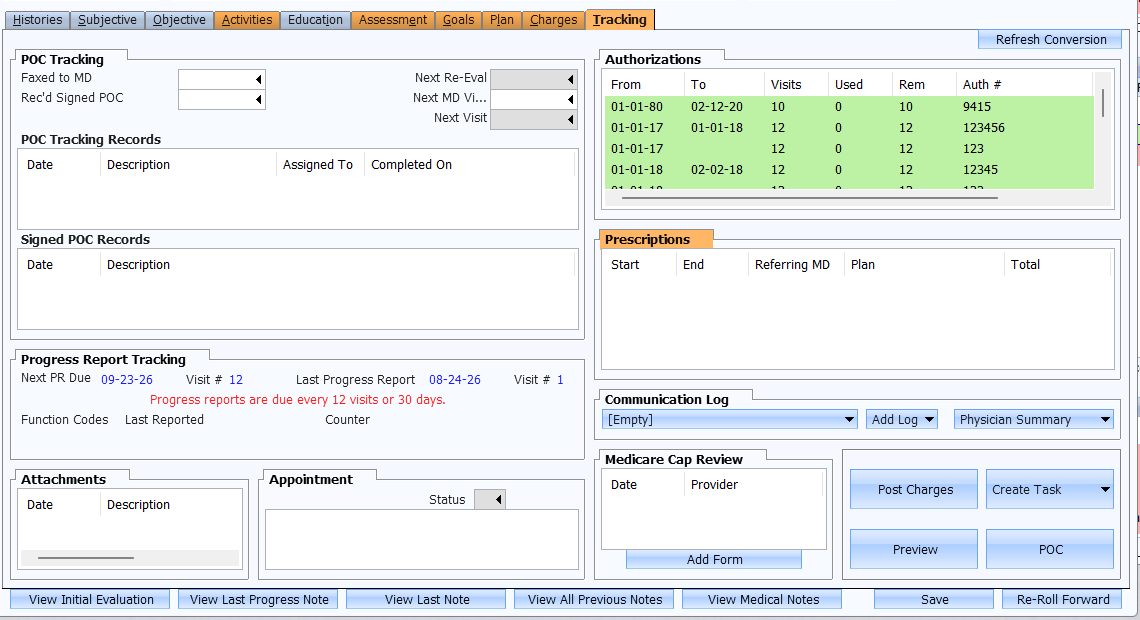
Task: Click View All Previous Notes button
Action: tap(595, 600)
